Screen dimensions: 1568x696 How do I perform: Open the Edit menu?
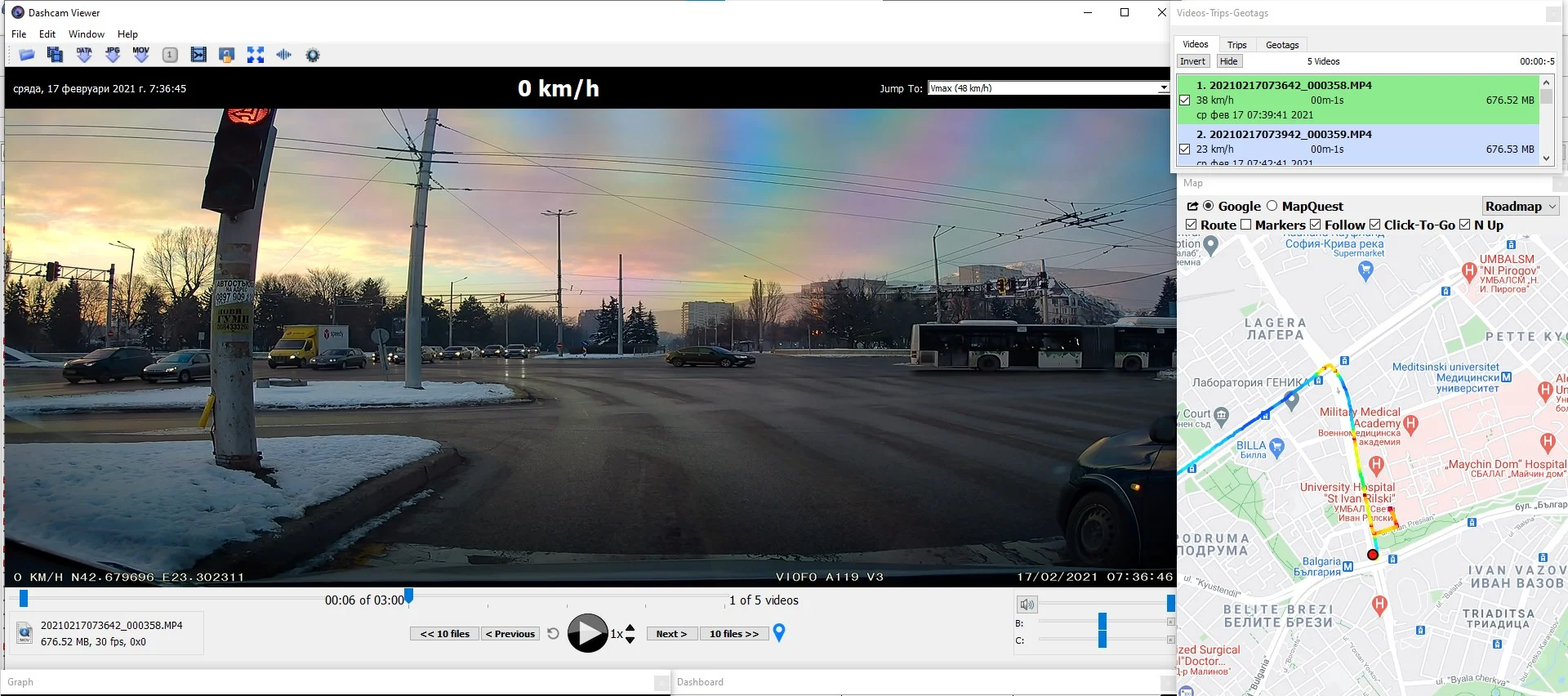pyautogui.click(x=47, y=34)
